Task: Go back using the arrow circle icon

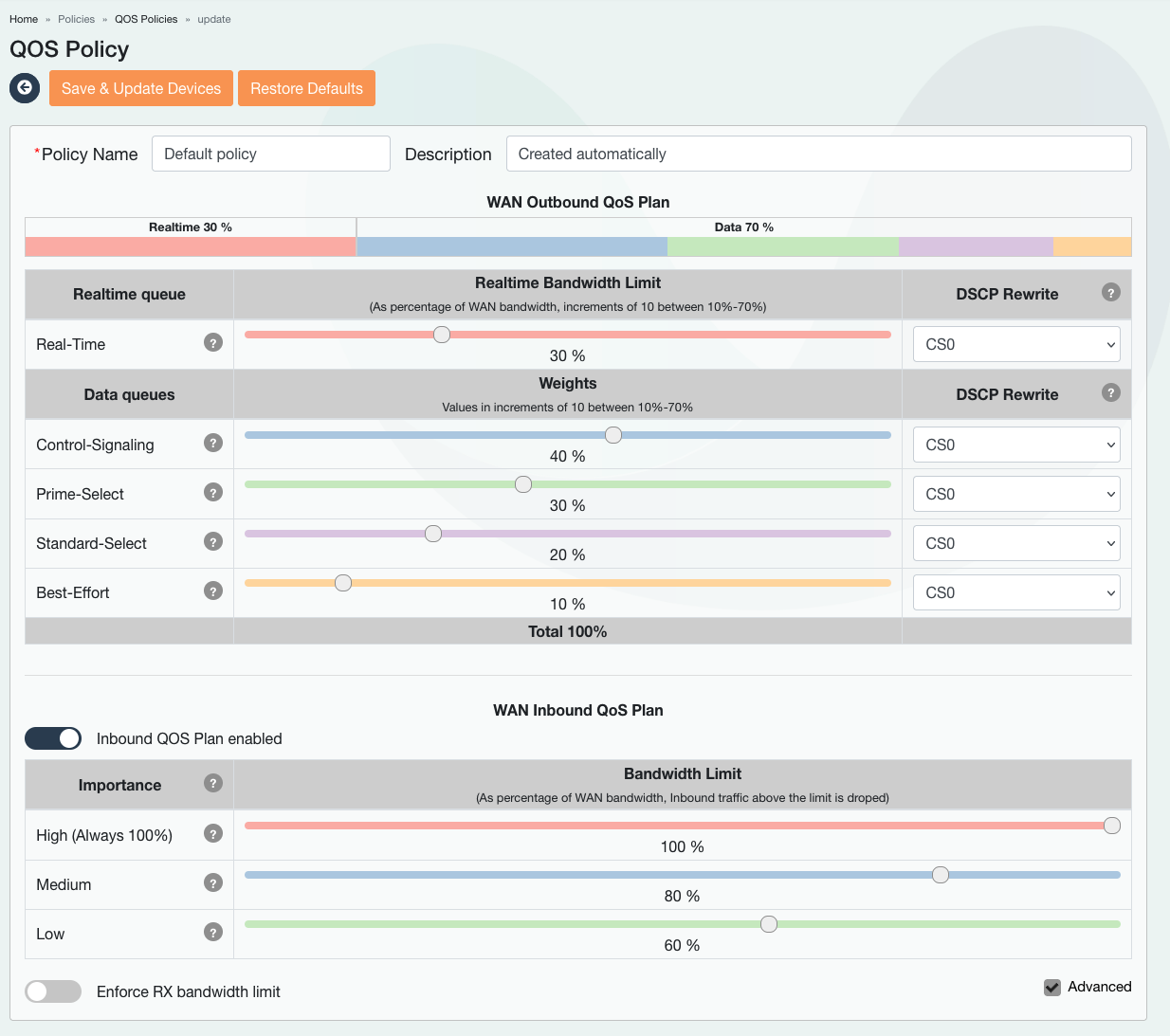Action: coord(25,88)
